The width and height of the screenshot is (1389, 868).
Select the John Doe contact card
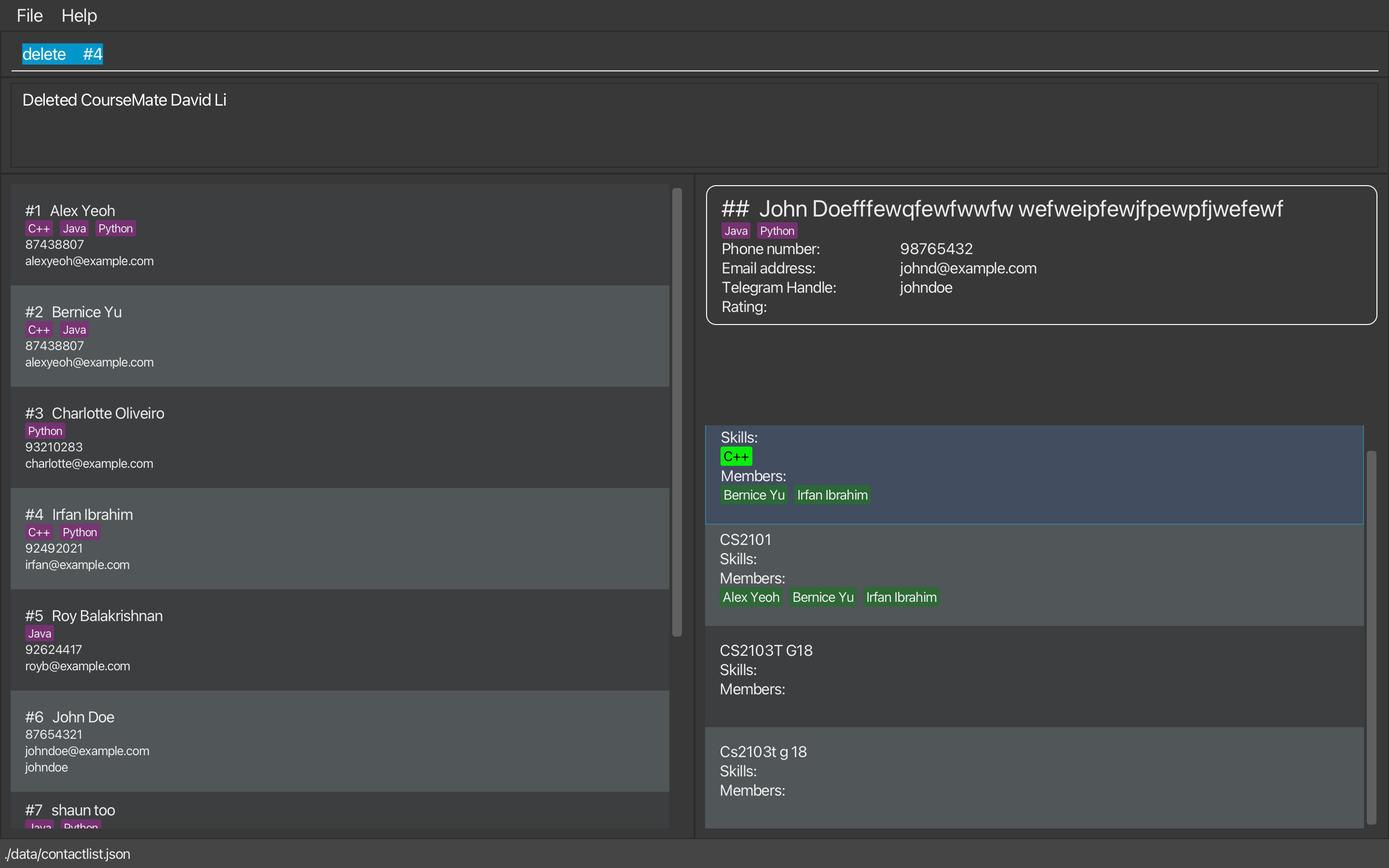tap(339, 741)
